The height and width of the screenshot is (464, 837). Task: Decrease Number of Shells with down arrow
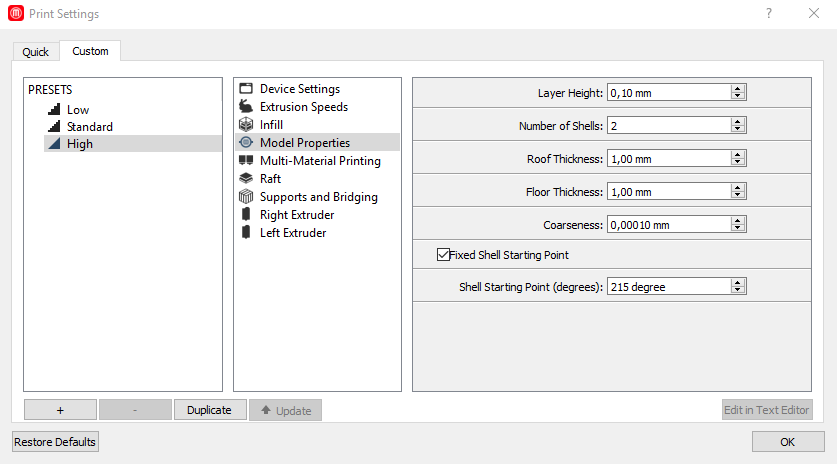[738, 130]
